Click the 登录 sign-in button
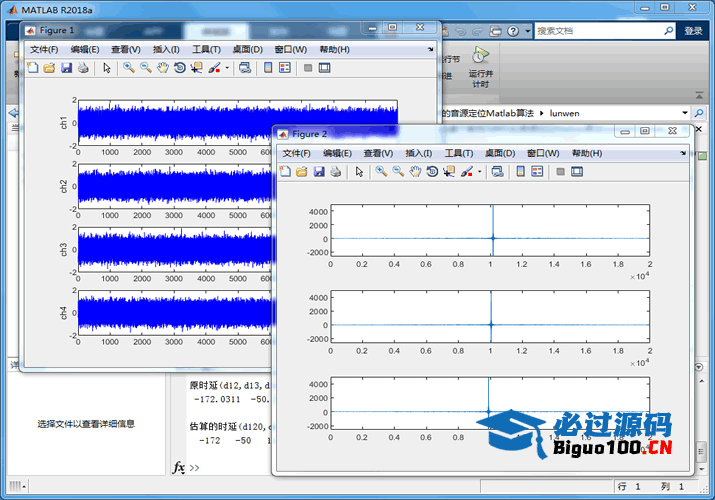The height and width of the screenshot is (500, 715). click(693, 31)
